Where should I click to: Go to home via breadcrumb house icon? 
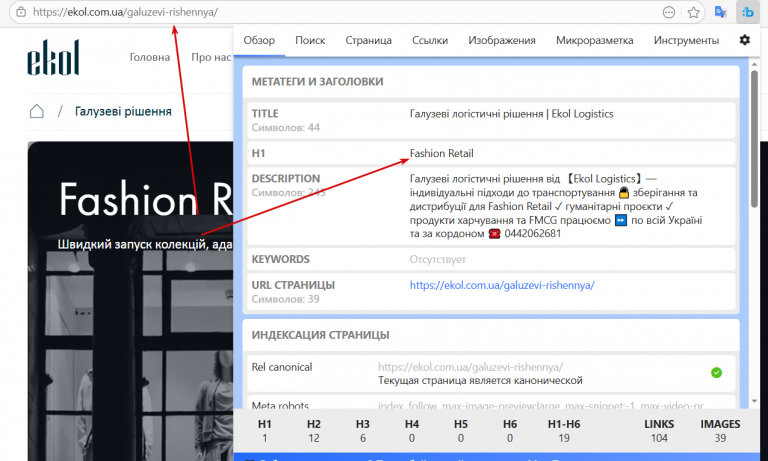[37, 111]
